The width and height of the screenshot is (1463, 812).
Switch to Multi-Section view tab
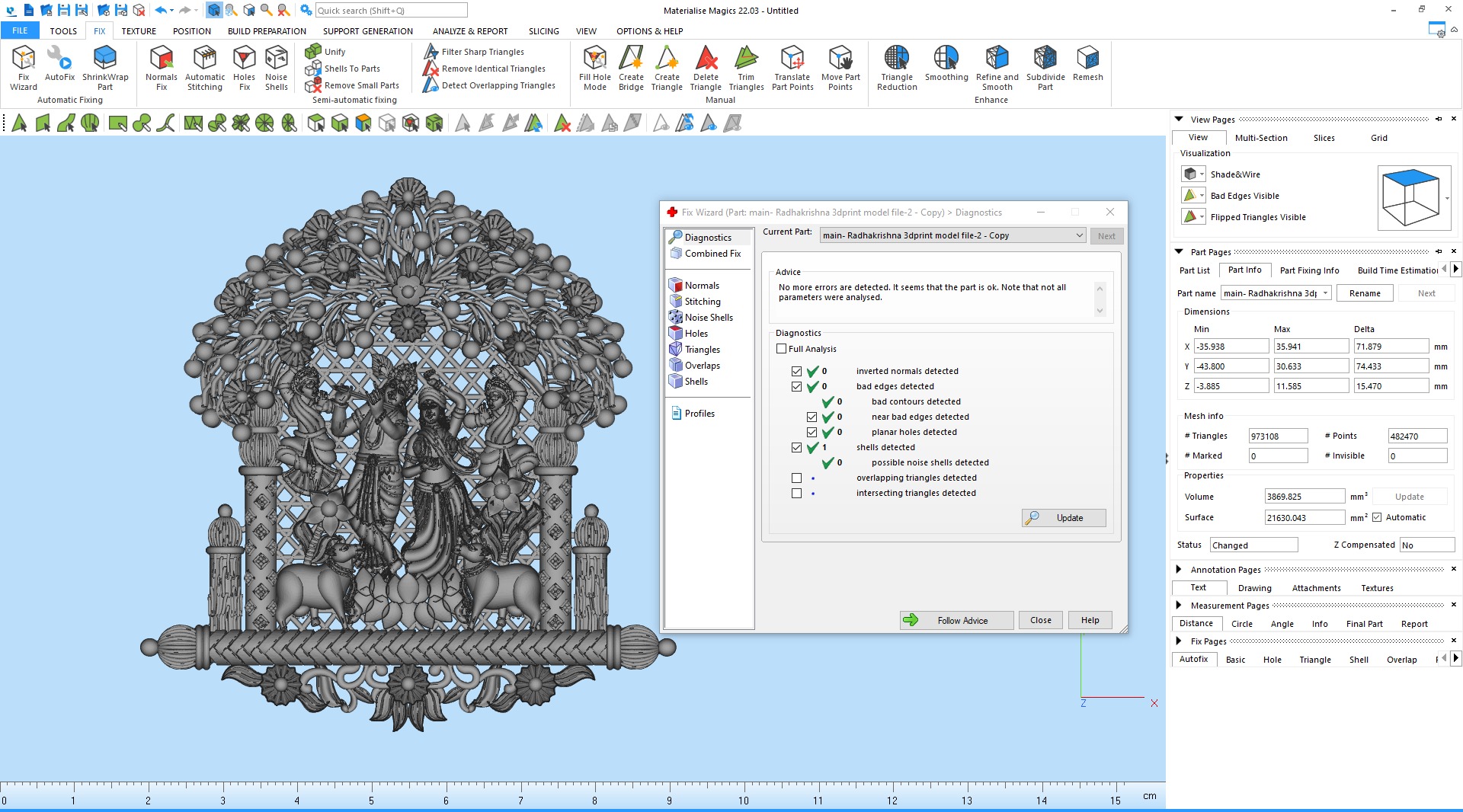tap(1261, 138)
